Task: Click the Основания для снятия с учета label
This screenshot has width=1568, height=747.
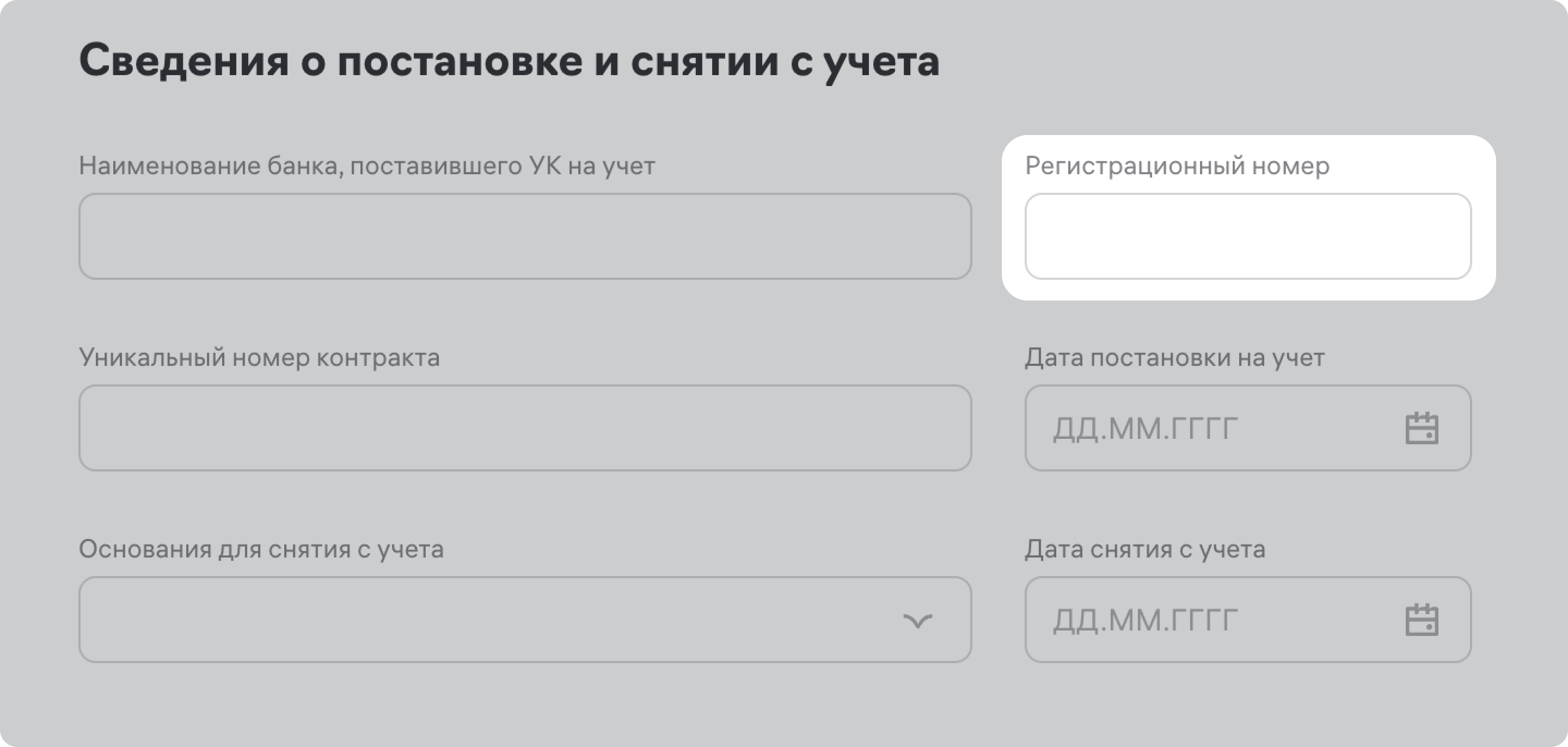Action: [x=261, y=550]
